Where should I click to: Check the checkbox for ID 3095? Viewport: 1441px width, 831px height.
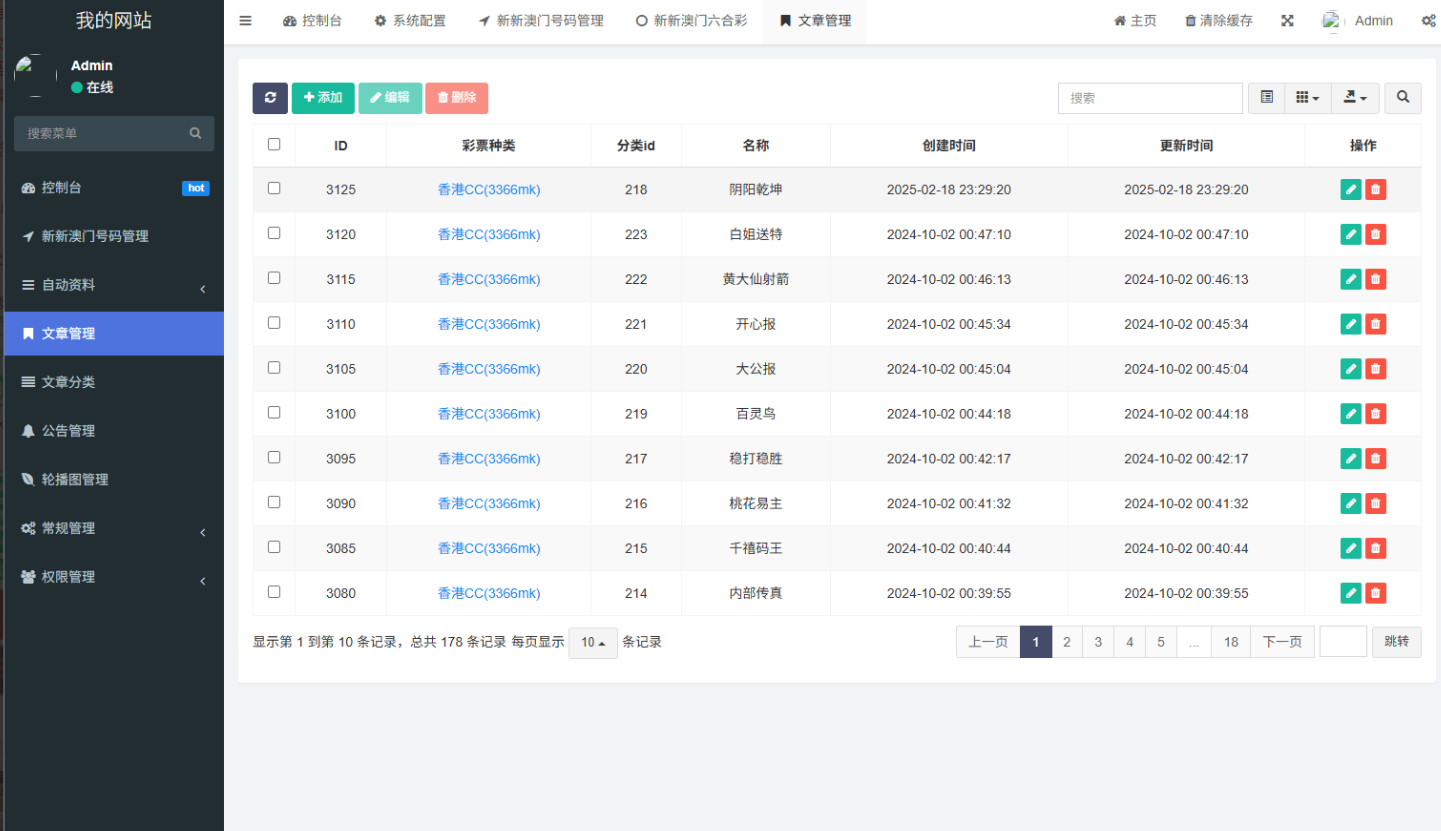click(274, 457)
